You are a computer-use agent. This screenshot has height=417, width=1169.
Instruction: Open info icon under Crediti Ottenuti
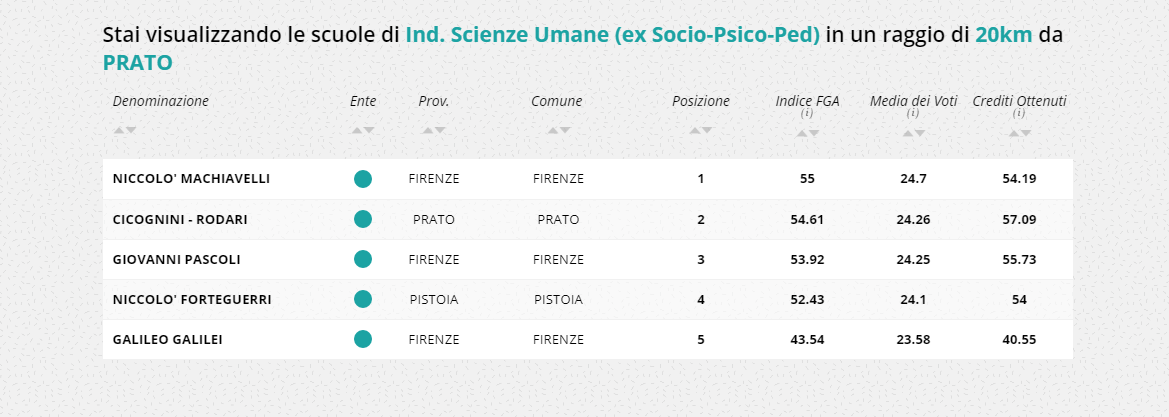(1019, 114)
